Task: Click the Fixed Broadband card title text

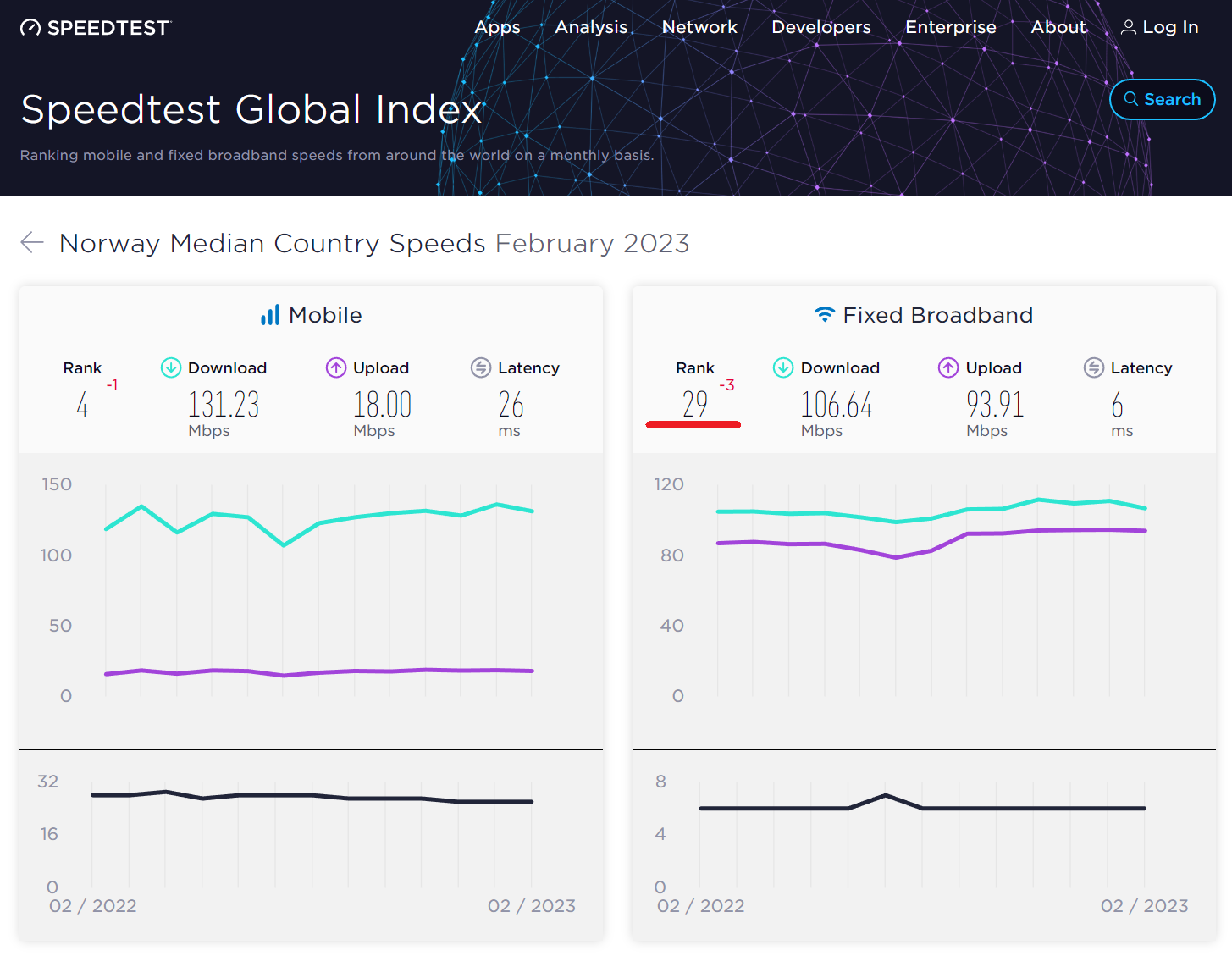Action: click(938, 315)
